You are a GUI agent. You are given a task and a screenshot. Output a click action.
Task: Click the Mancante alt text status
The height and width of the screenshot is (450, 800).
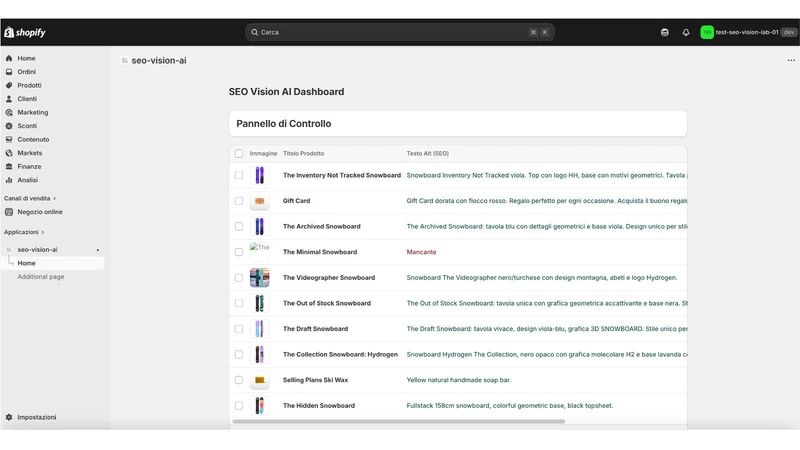421,252
